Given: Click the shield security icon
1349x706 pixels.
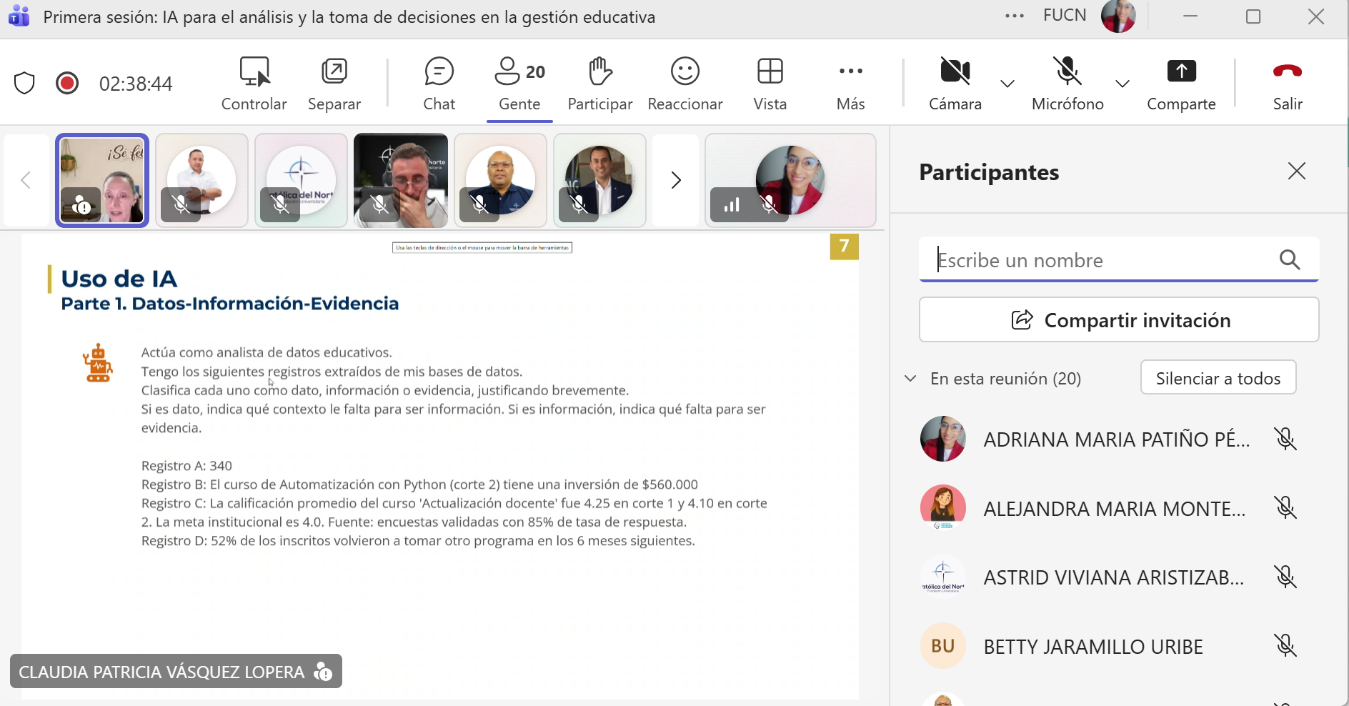Looking at the screenshot, I should click(x=24, y=83).
